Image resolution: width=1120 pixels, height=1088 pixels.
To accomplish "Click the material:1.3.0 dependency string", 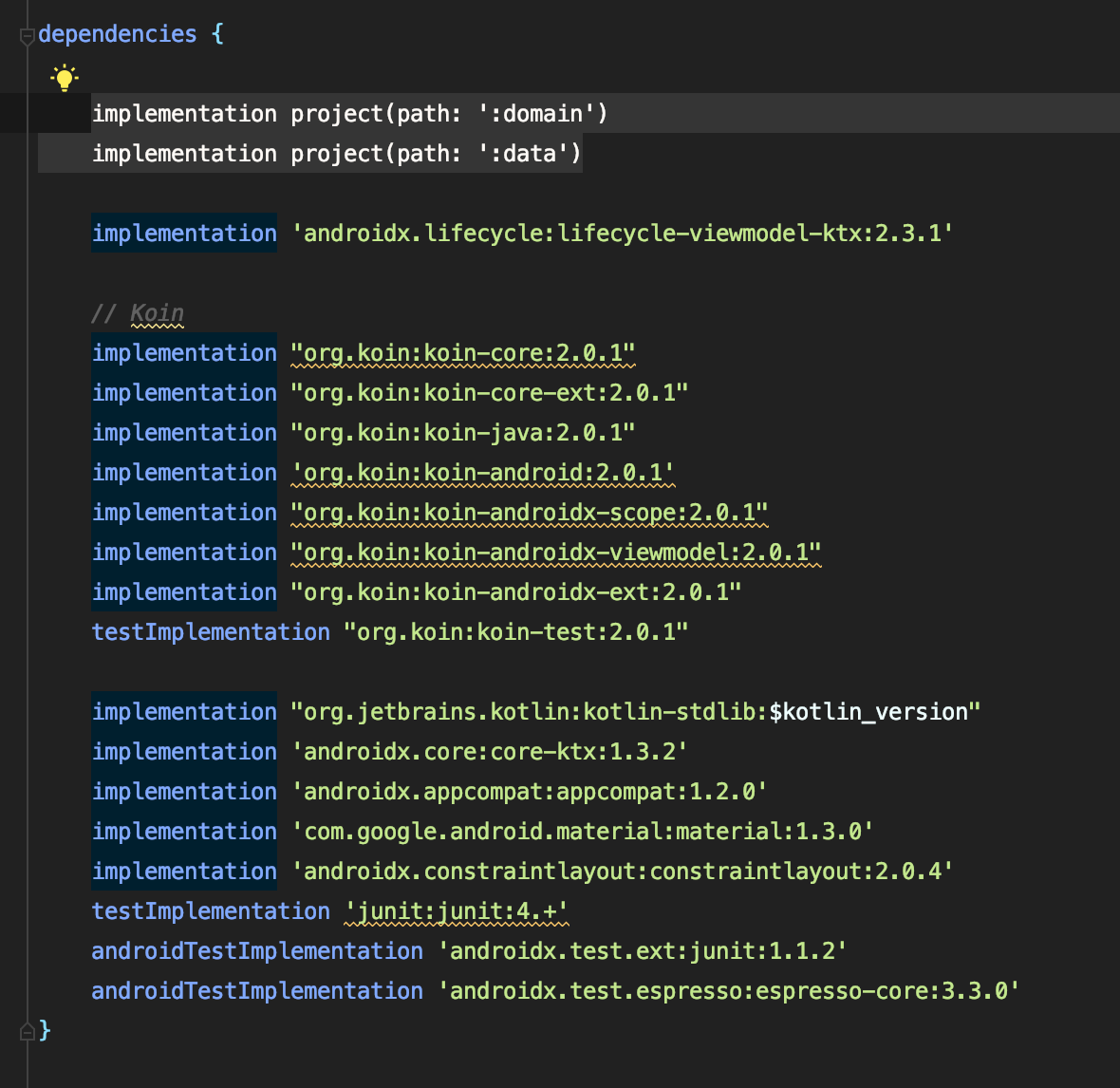I will (582, 832).
